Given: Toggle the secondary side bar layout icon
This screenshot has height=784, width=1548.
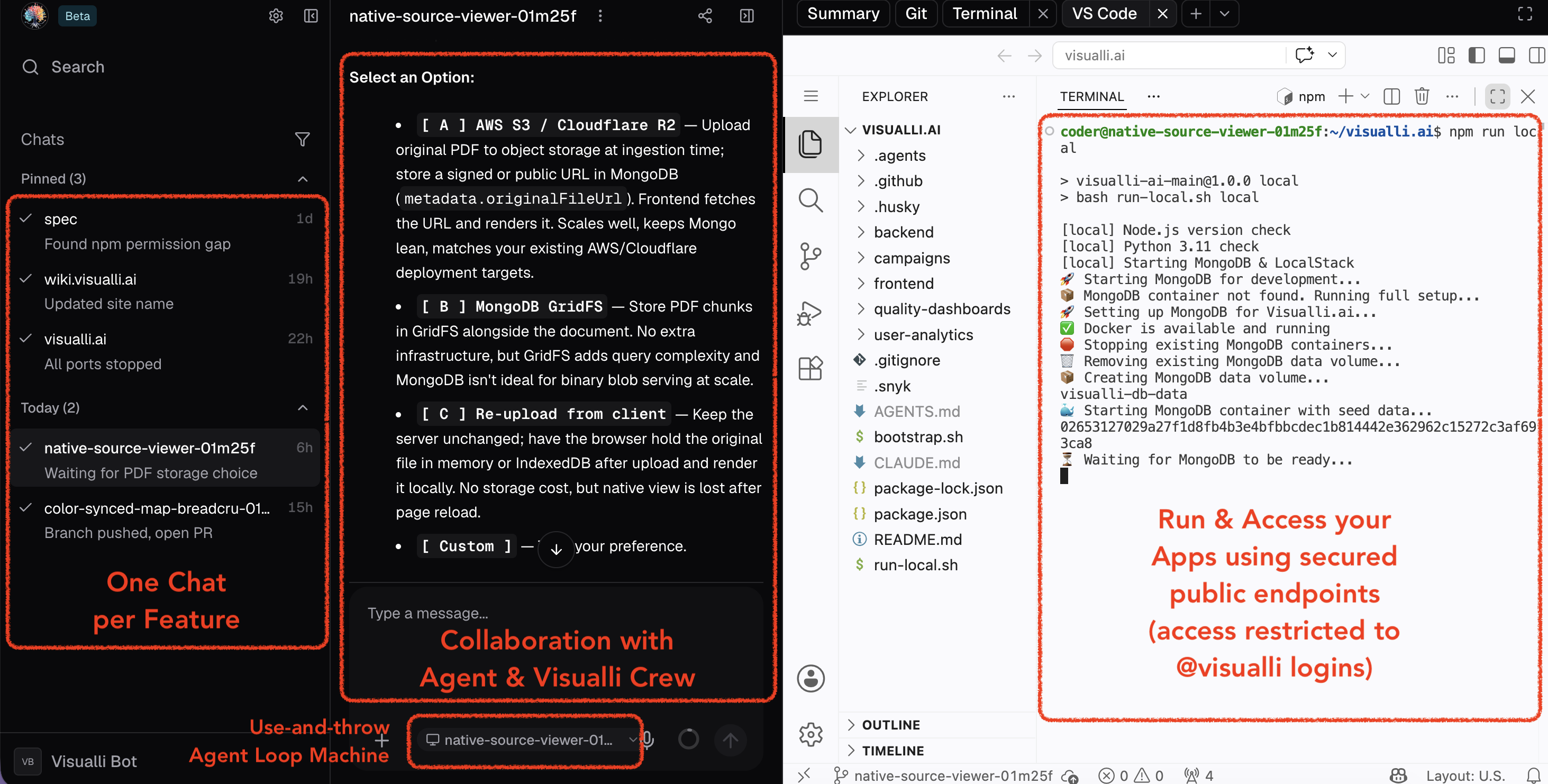Looking at the screenshot, I should 1537,55.
